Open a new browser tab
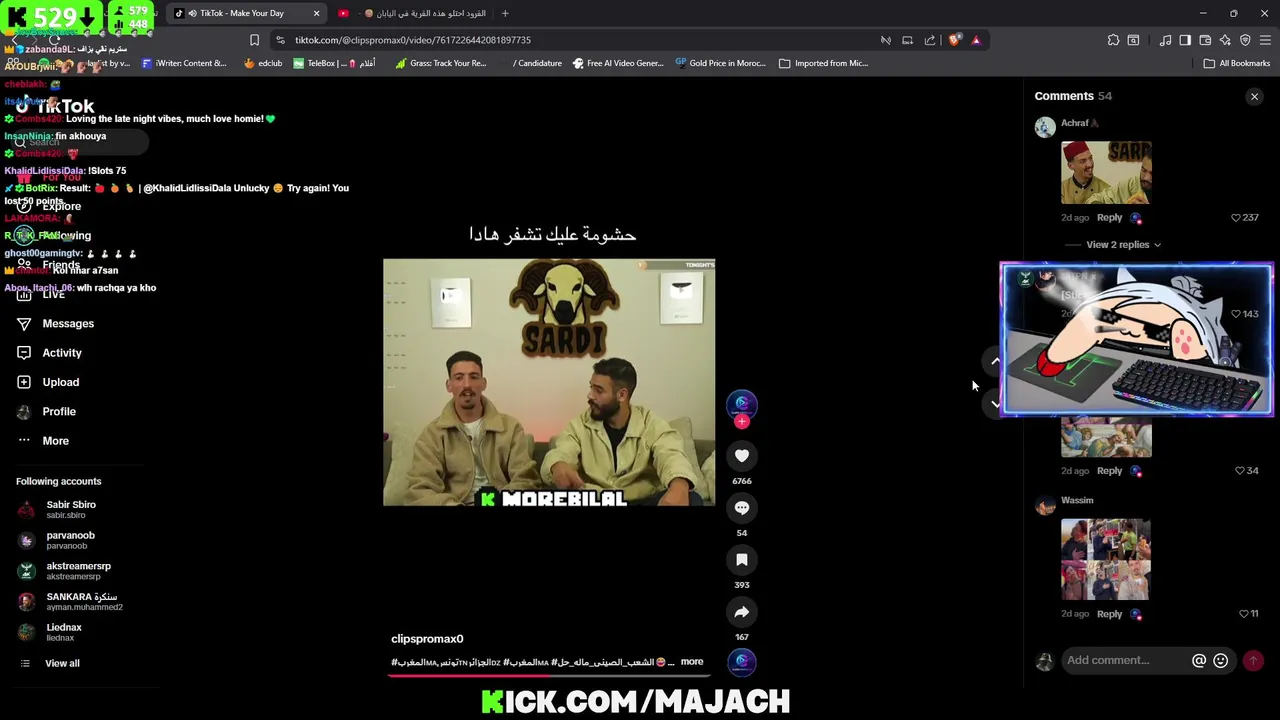 (x=505, y=13)
